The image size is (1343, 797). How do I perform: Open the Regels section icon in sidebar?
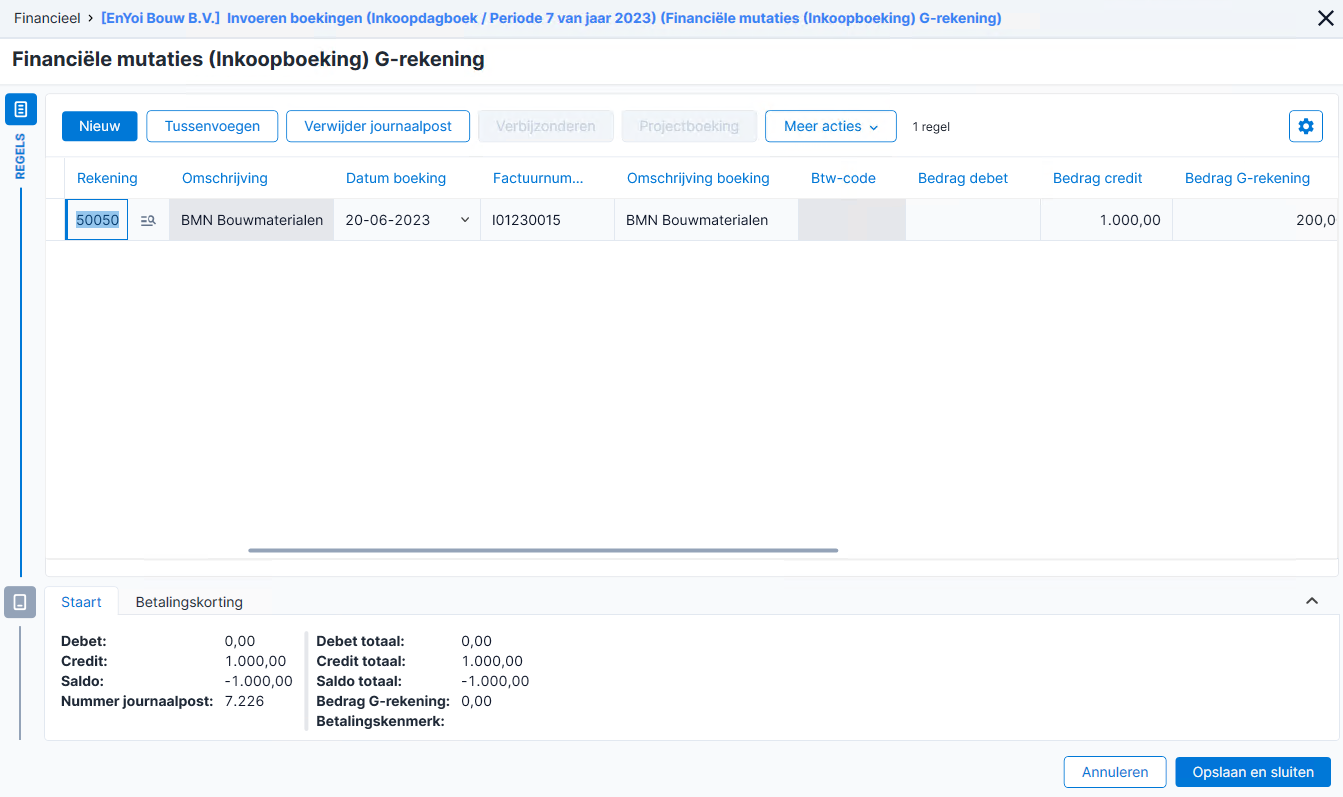(20, 109)
